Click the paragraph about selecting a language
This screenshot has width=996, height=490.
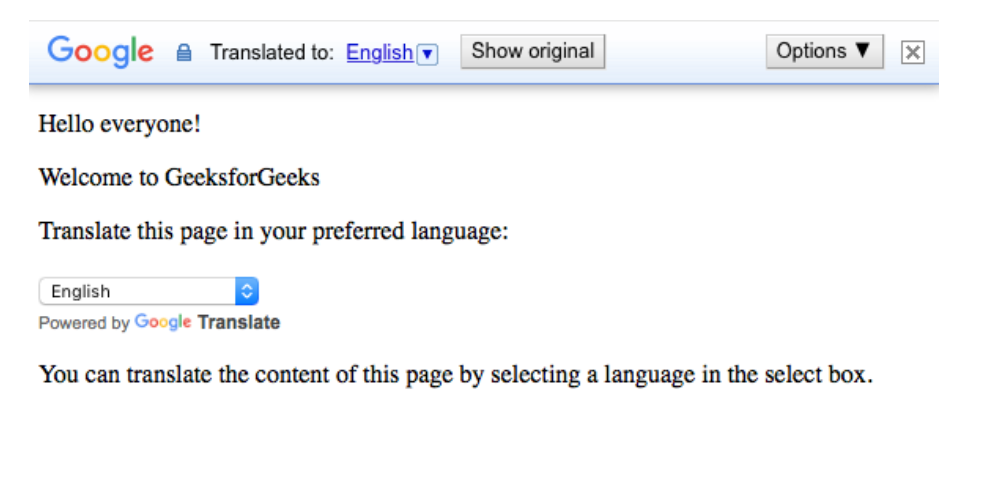pyautogui.click(x=455, y=376)
